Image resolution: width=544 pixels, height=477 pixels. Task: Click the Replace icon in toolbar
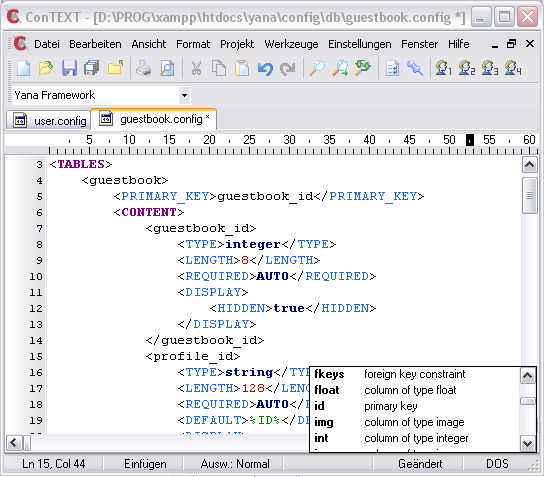pyautogui.click(x=363, y=68)
